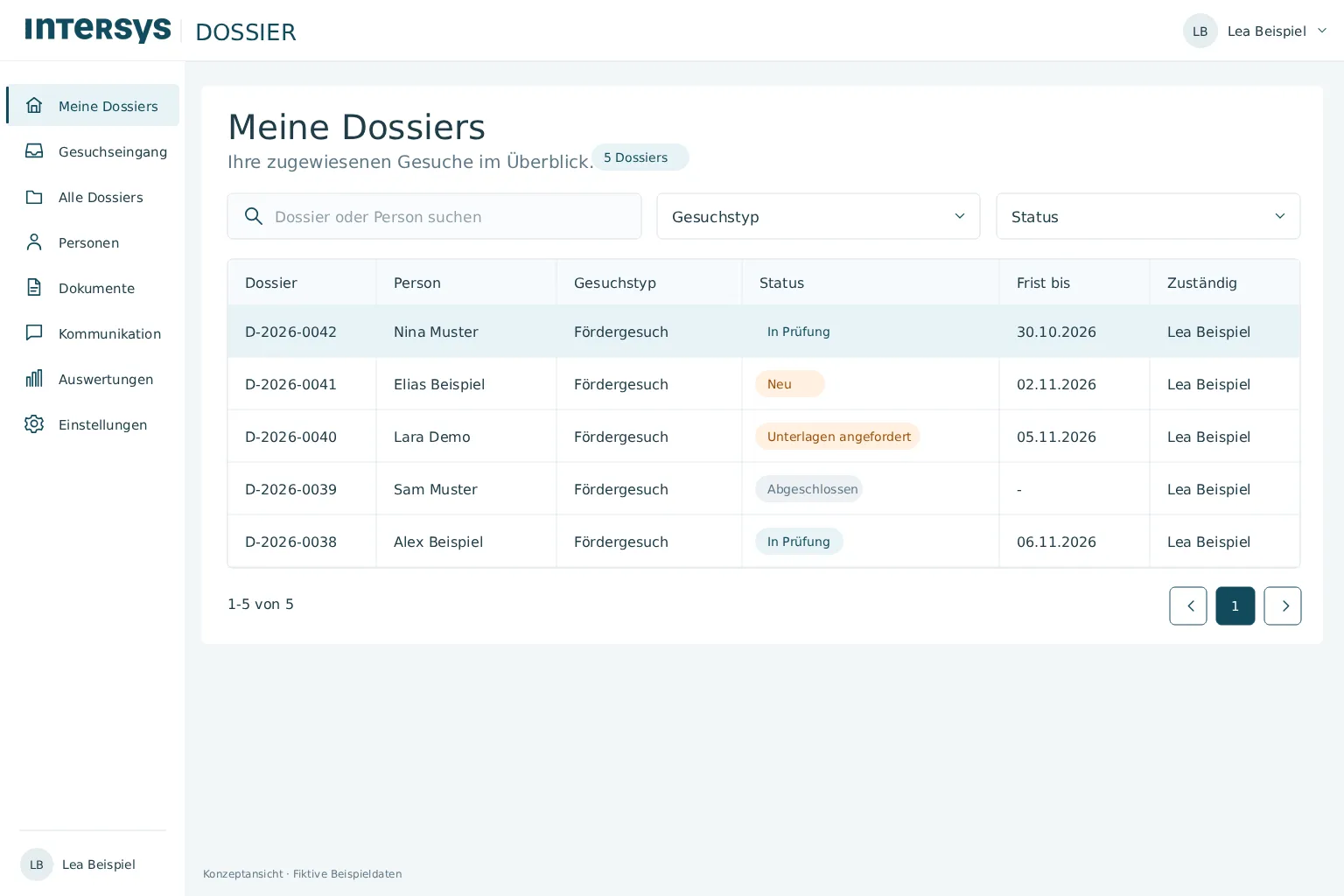Go to the next page arrow
The height and width of the screenshot is (896, 1344).
pyautogui.click(x=1283, y=605)
